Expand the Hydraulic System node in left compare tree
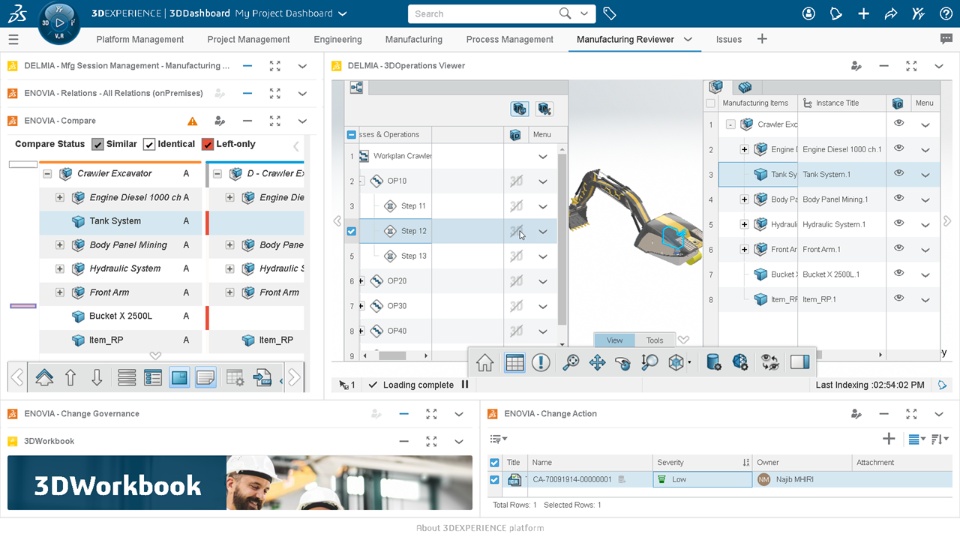The image size is (960, 540). click(59, 269)
